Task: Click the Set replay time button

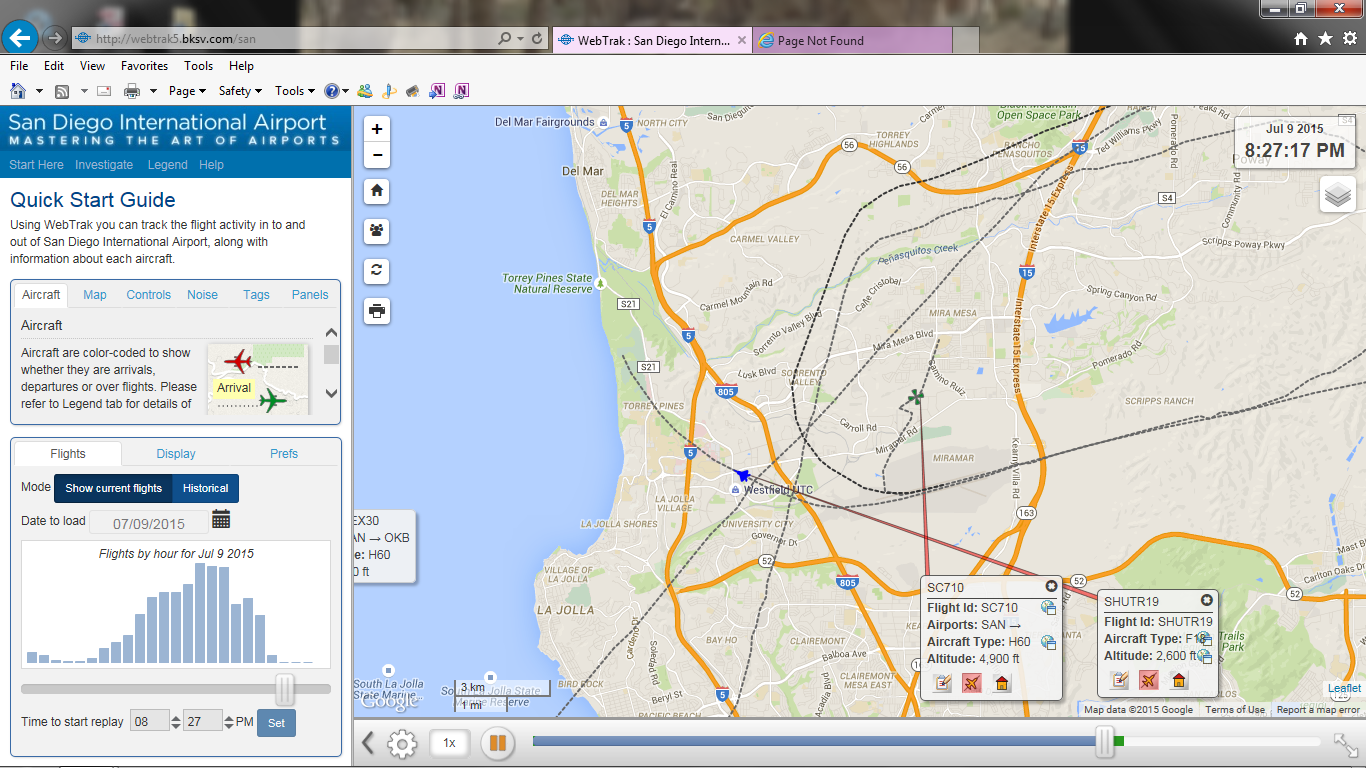Action: (x=276, y=722)
